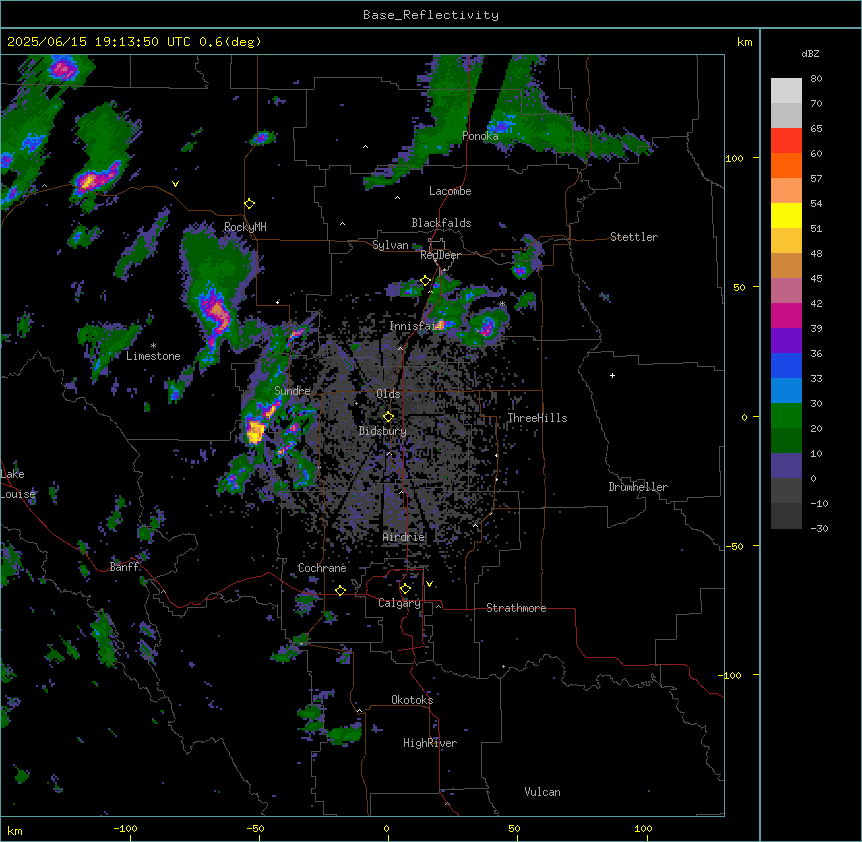Select the ThreeHills label
862x842 pixels.
coord(537,418)
